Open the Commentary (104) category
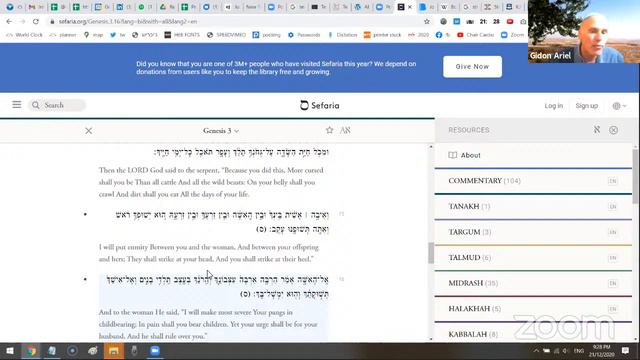The height and width of the screenshot is (360, 640). [x=533, y=181]
